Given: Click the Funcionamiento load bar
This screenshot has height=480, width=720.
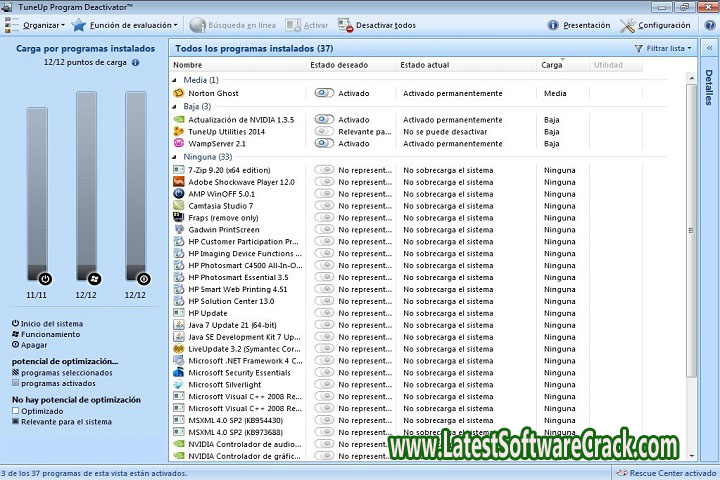Looking at the screenshot, I should click(86, 186).
